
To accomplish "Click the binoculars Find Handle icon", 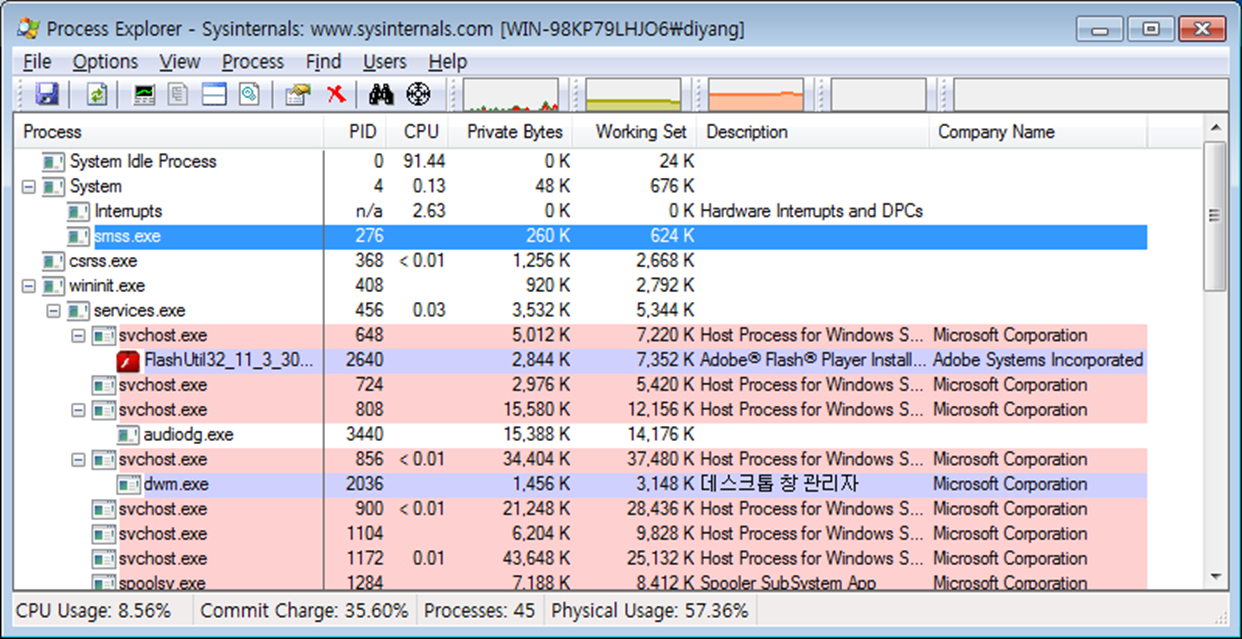I will [x=382, y=95].
